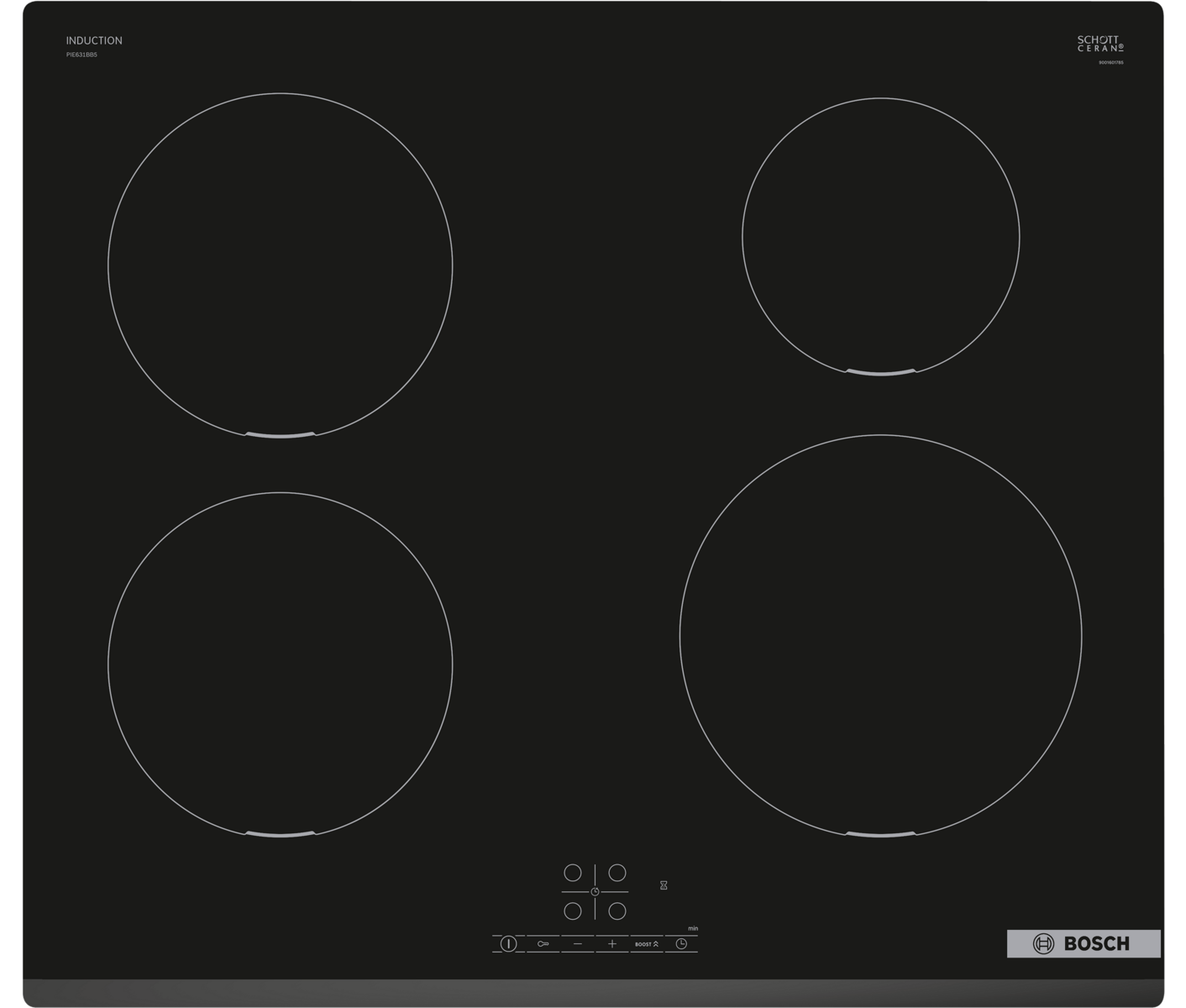Click the Bosch logo badge
The image size is (1186, 1008).
[x=1083, y=943]
